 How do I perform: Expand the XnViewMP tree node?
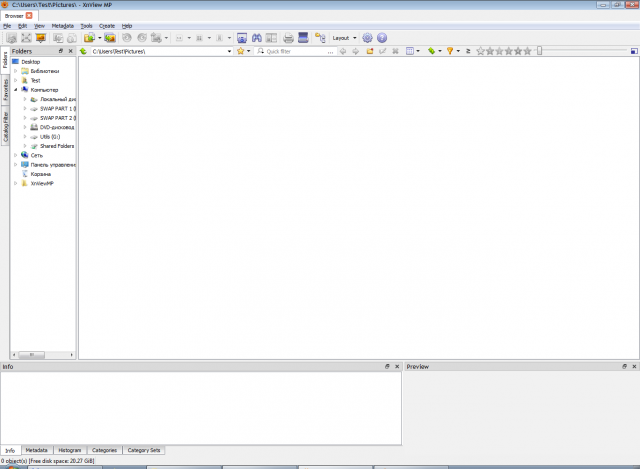[x=16, y=183]
